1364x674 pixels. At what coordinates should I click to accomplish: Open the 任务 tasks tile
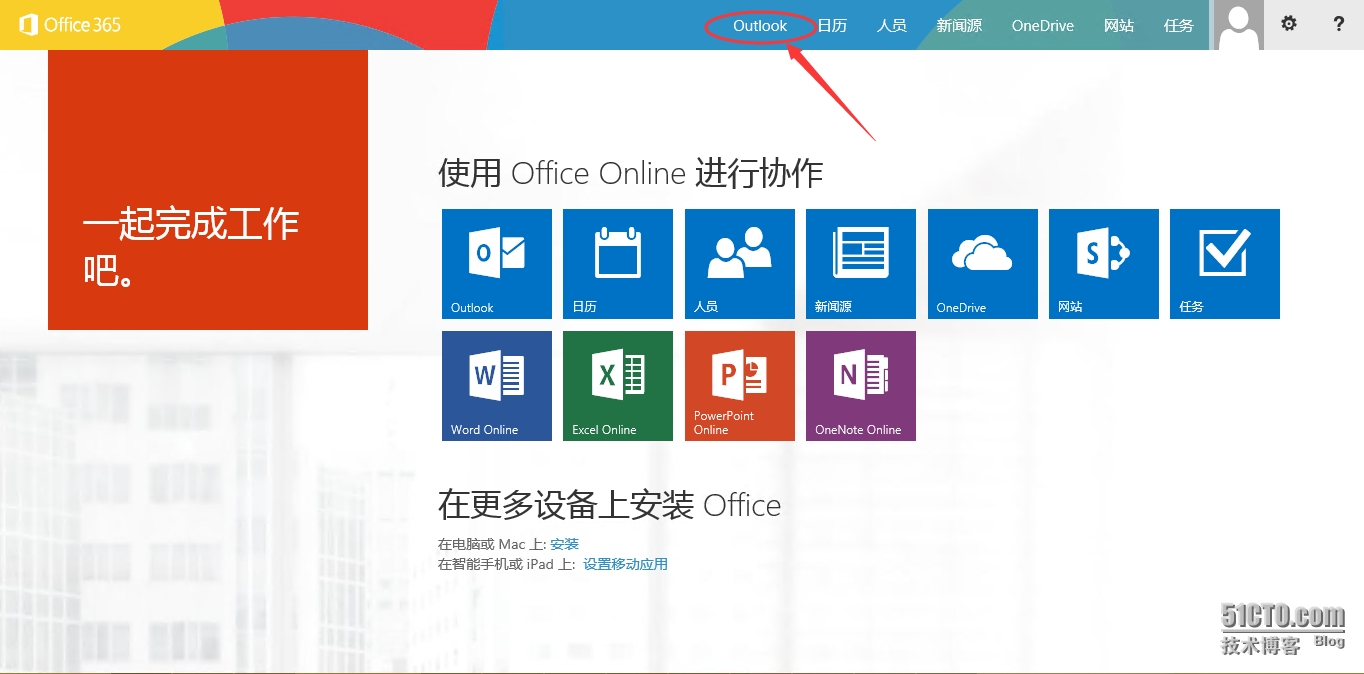click(1225, 264)
